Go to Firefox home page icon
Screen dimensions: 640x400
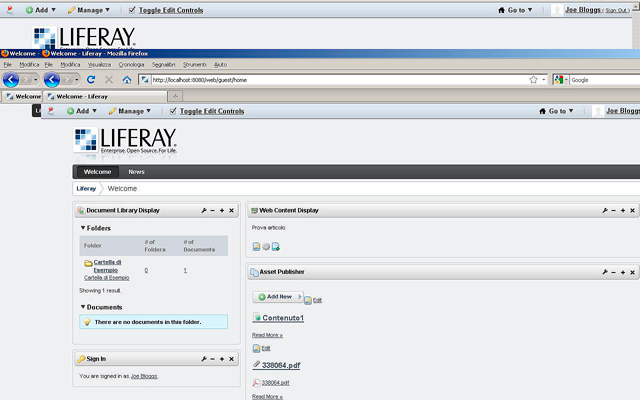click(x=127, y=80)
